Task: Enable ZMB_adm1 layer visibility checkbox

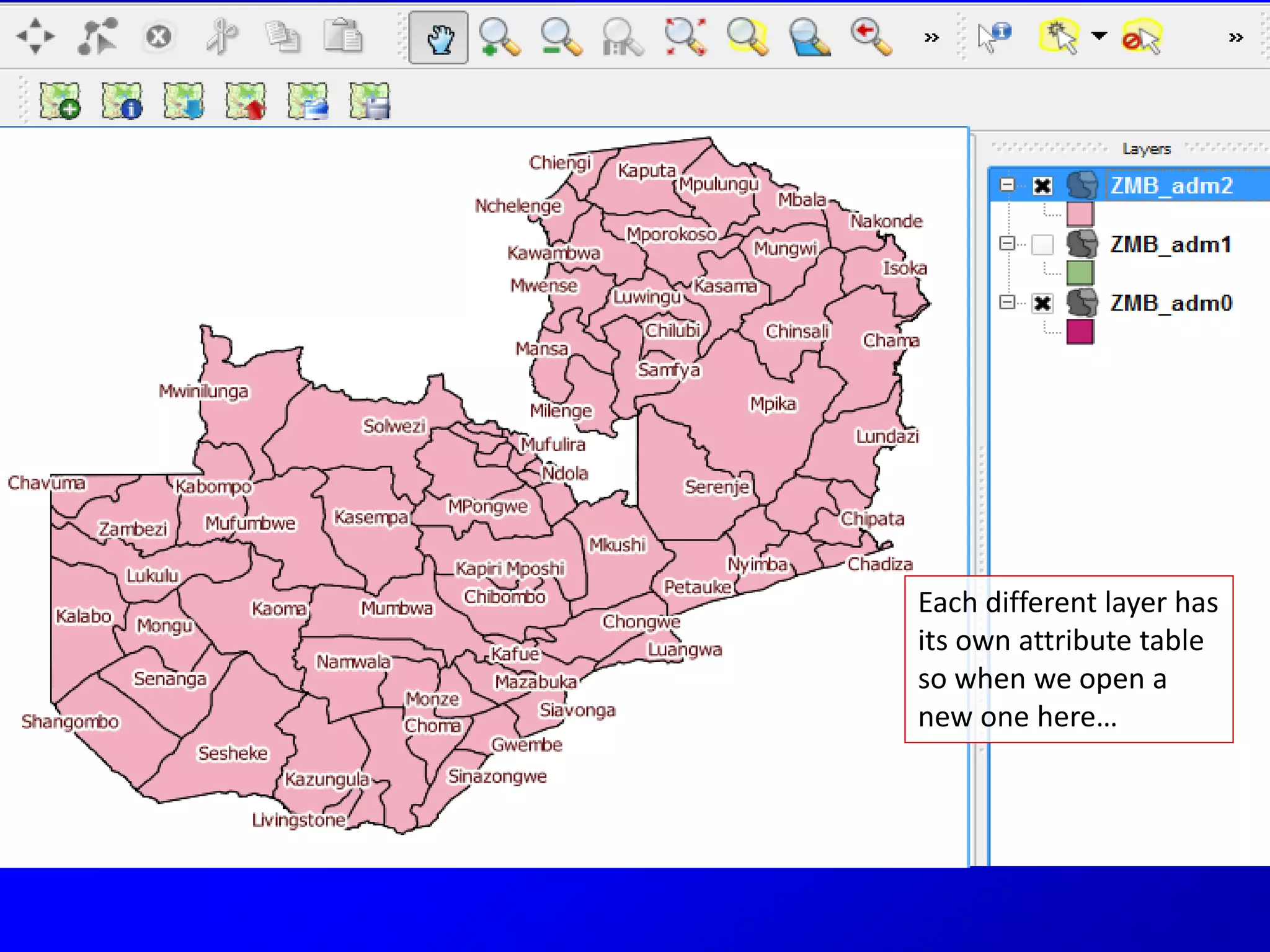Action: (x=1042, y=244)
